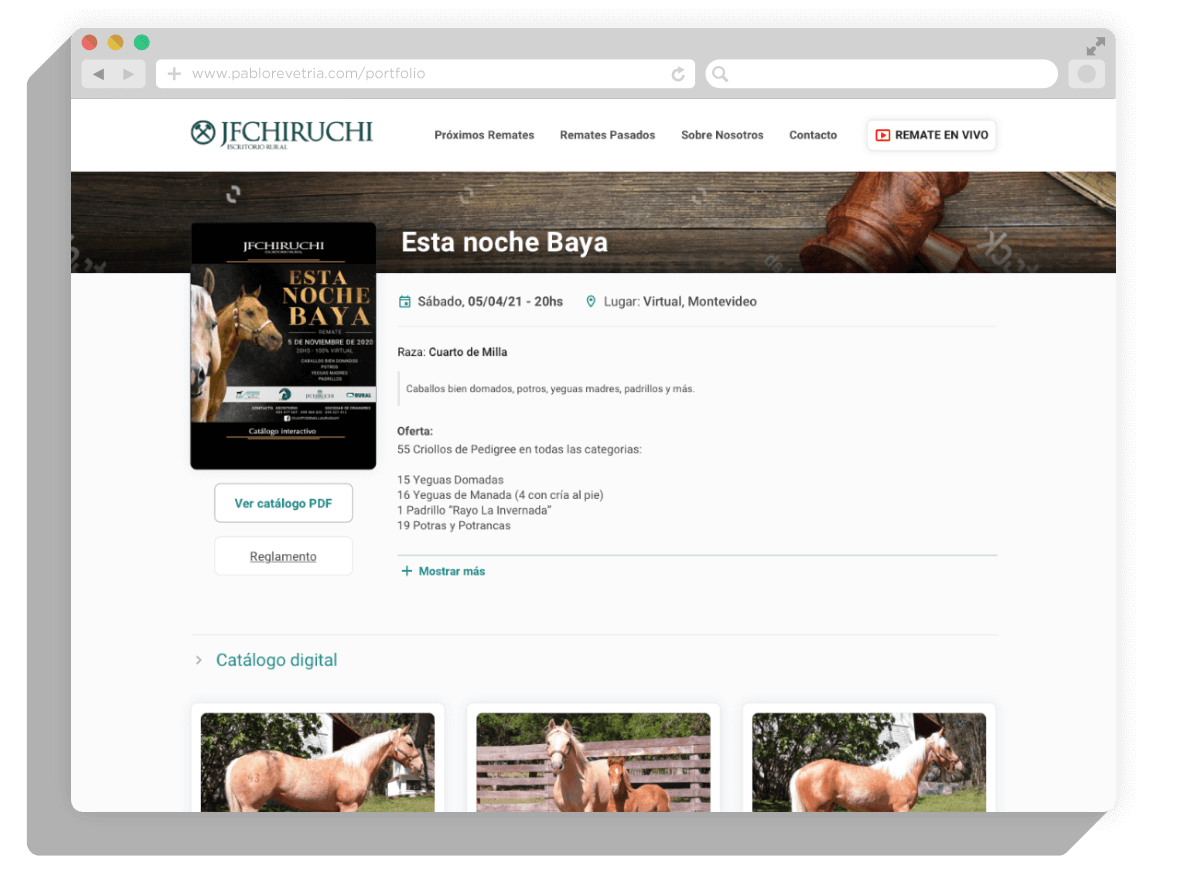This screenshot has width=1191, height=880.
Task: Click the plus icon beside the URL
Action: [x=174, y=74]
